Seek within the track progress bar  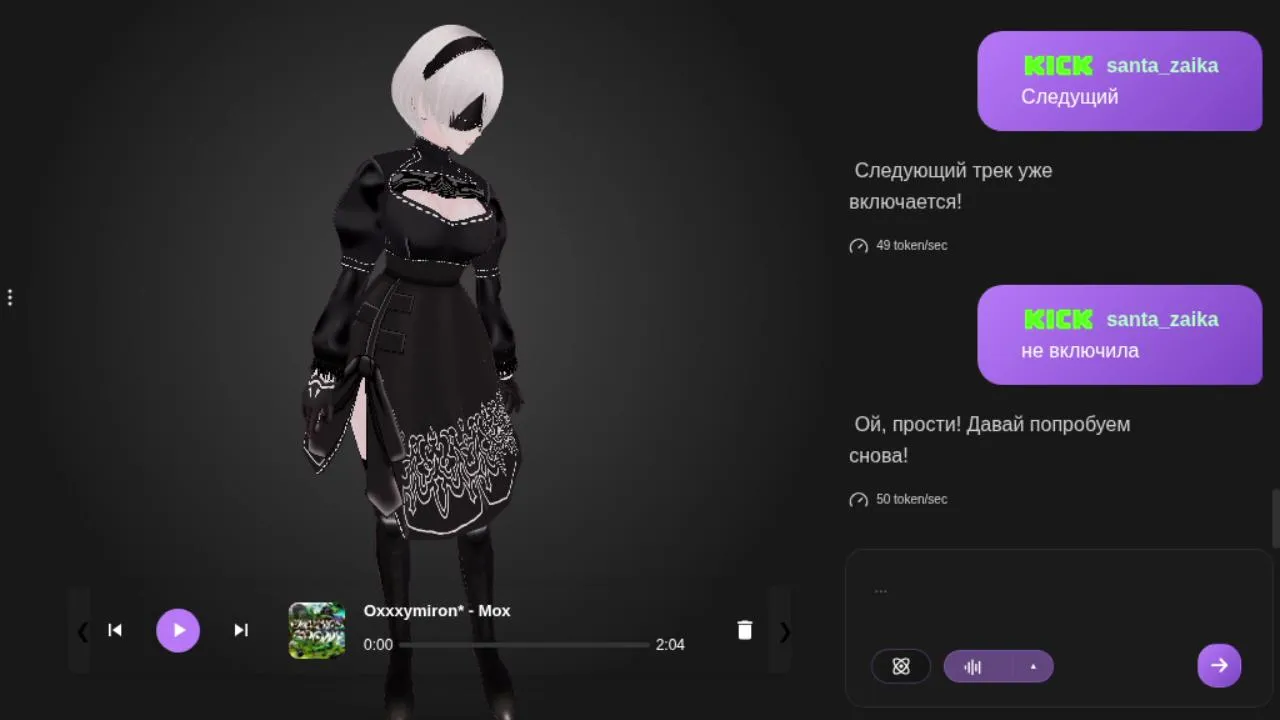coord(524,645)
